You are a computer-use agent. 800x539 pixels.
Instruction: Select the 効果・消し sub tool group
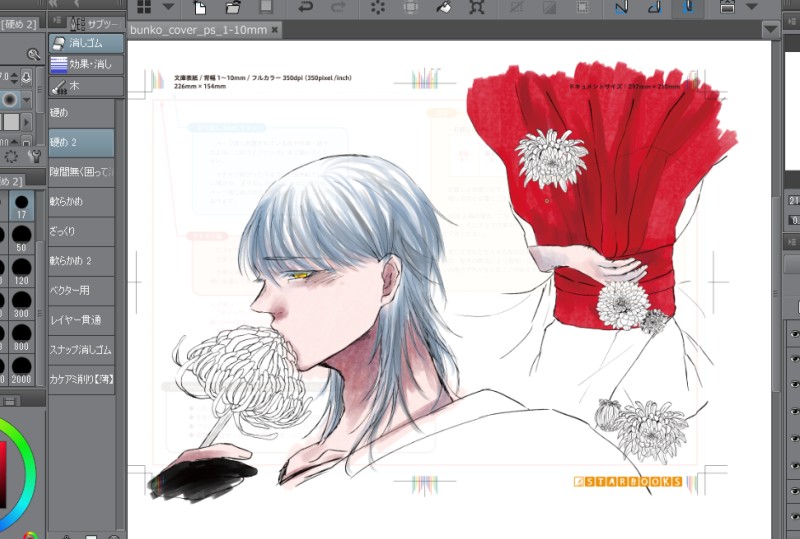click(86, 64)
